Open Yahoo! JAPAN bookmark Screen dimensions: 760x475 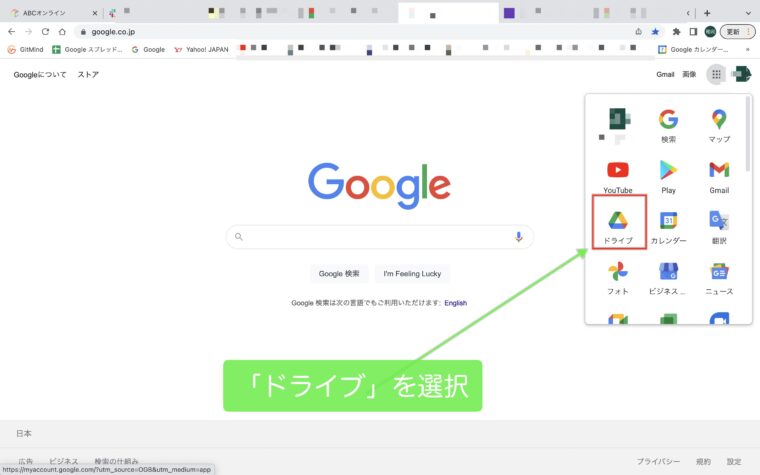point(202,49)
